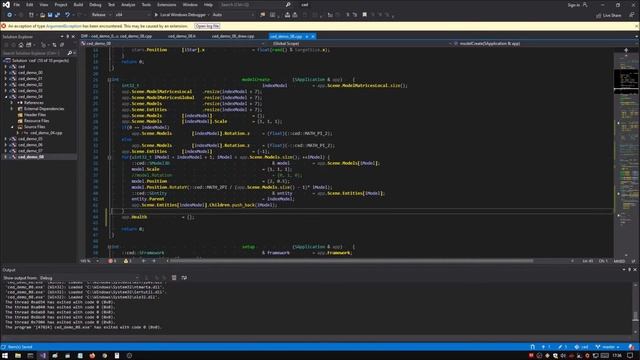Click the Save All toolbar icon
640x360 pixels.
[57, 15]
